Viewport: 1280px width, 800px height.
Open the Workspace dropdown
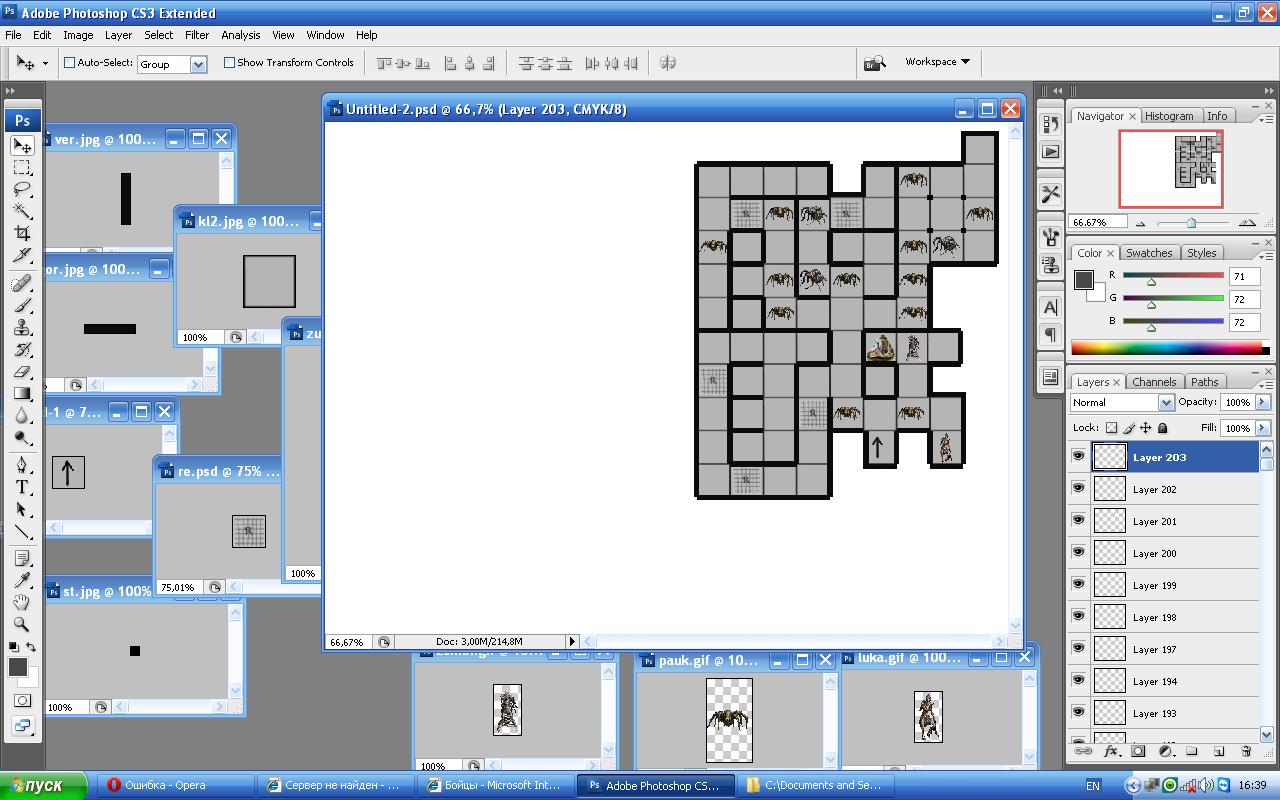pyautogui.click(x=937, y=62)
